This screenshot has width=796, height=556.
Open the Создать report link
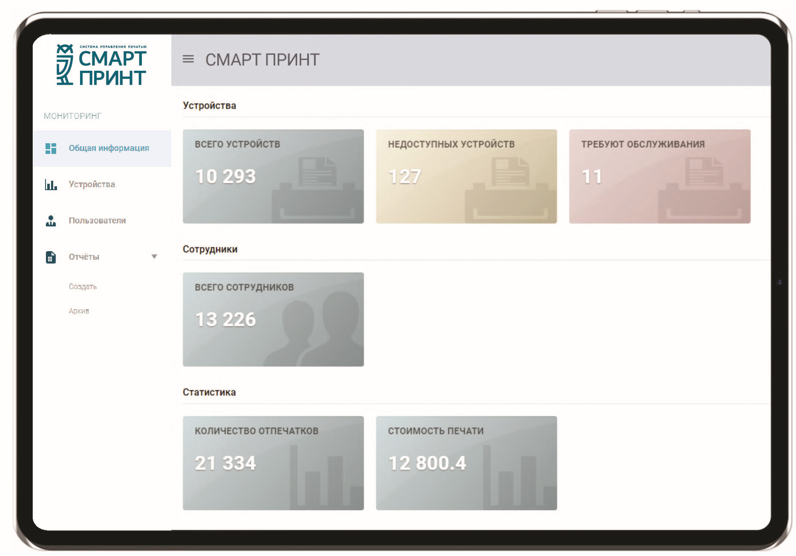[x=83, y=287]
